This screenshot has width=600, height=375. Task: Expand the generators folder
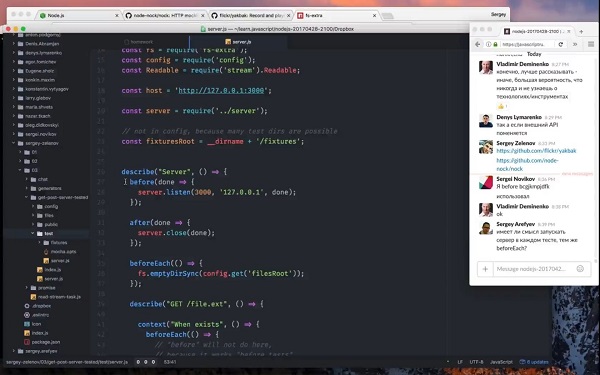27,188
